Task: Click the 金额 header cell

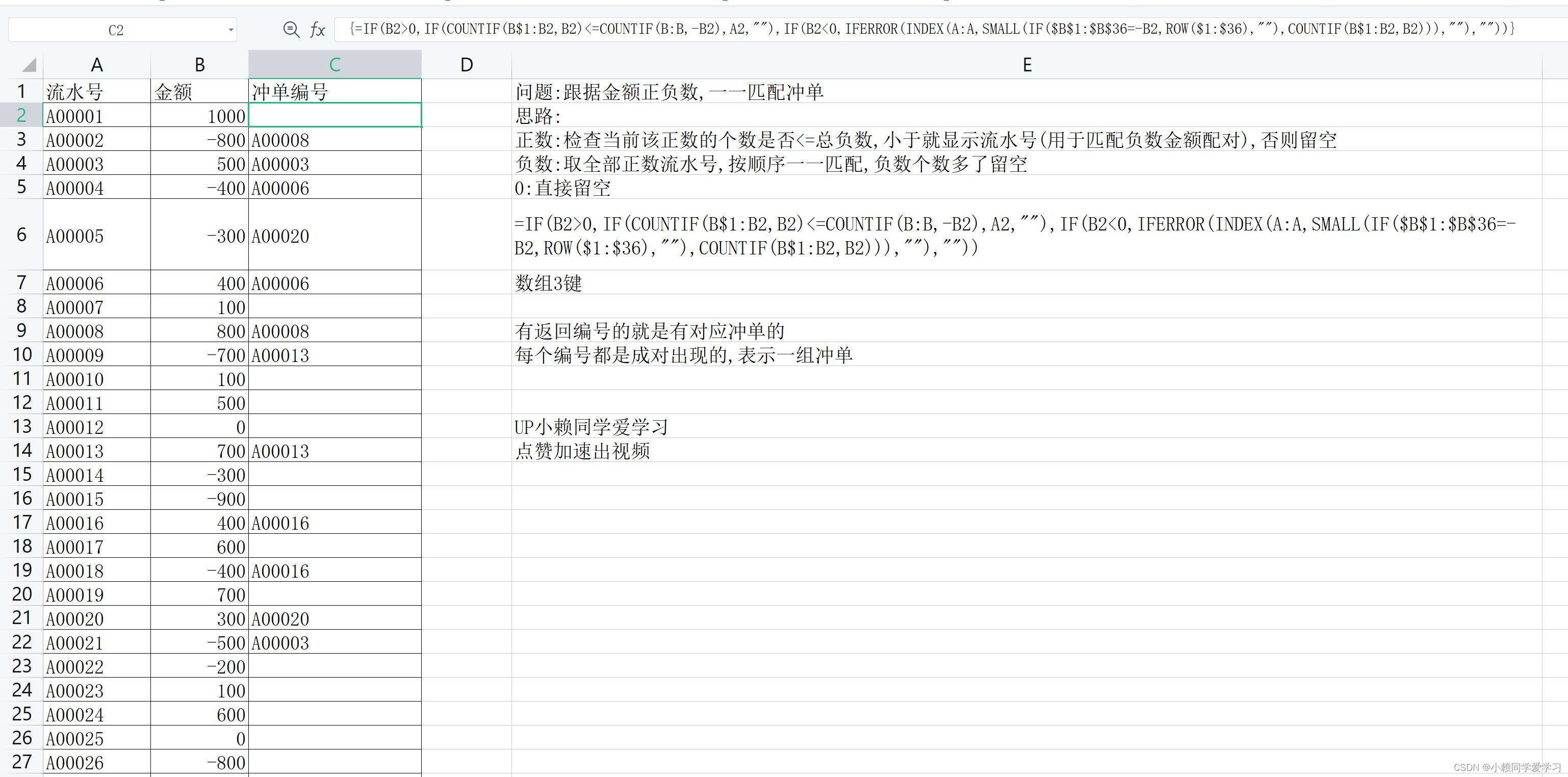Action: coord(199,92)
